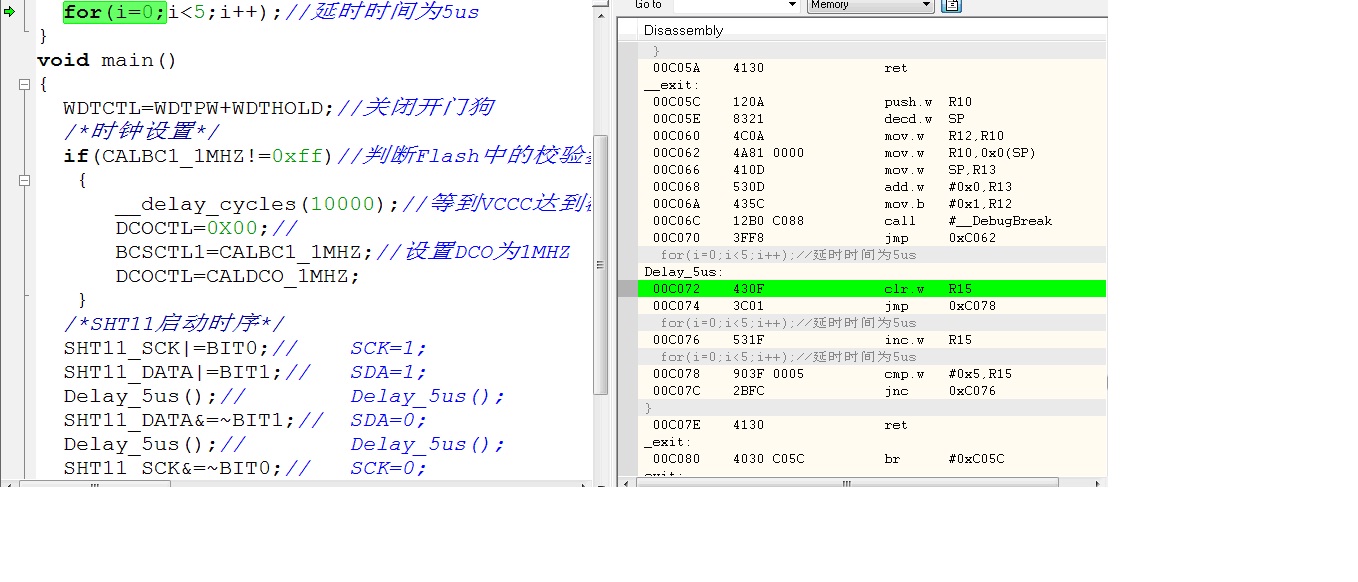Viewport: 1358px width, 582px height.
Task: Select the 'jmp 0xC078' row at 00C074
Action: pyautogui.click(x=872, y=306)
